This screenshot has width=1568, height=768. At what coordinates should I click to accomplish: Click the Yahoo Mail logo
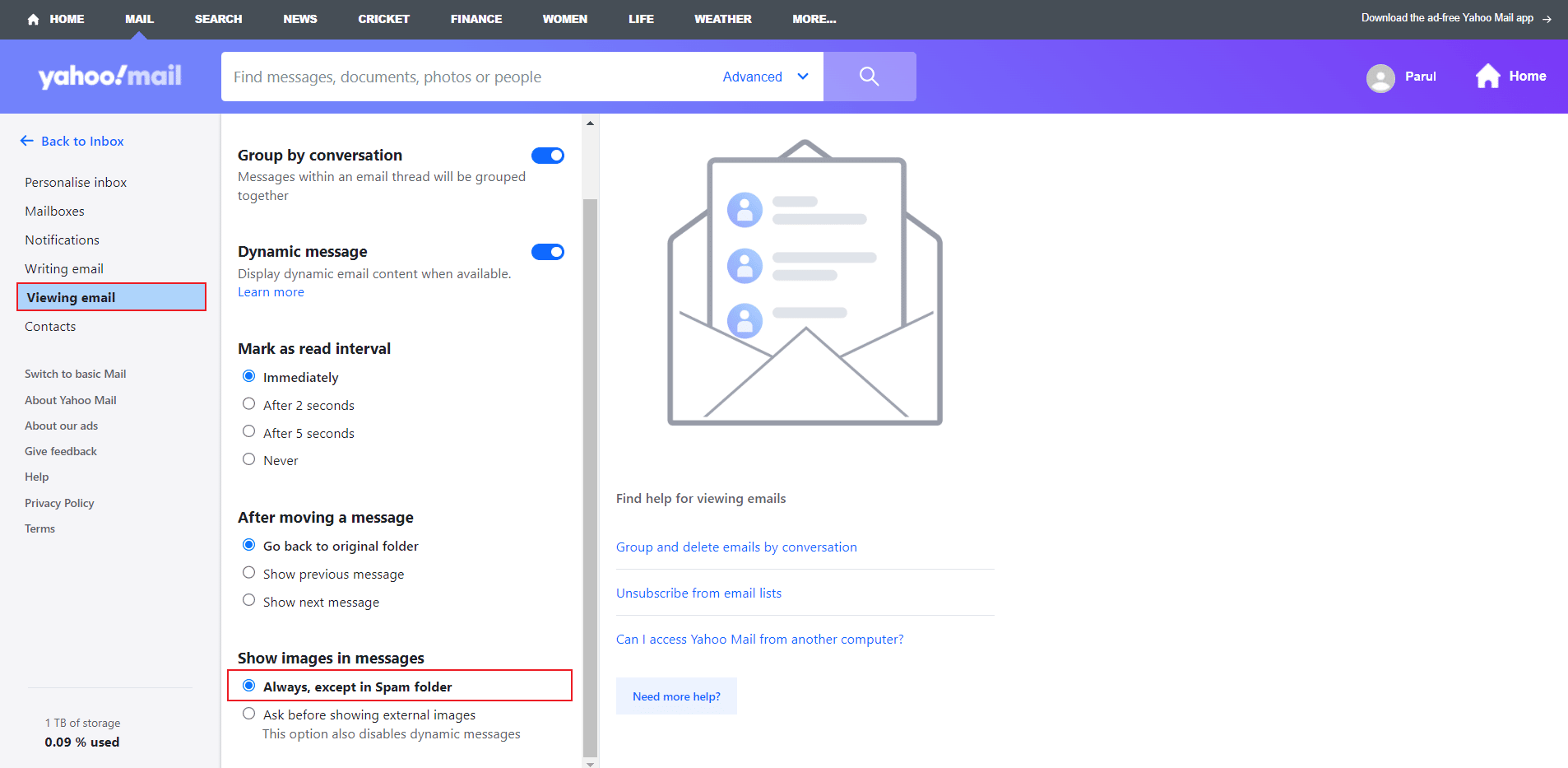(x=110, y=77)
